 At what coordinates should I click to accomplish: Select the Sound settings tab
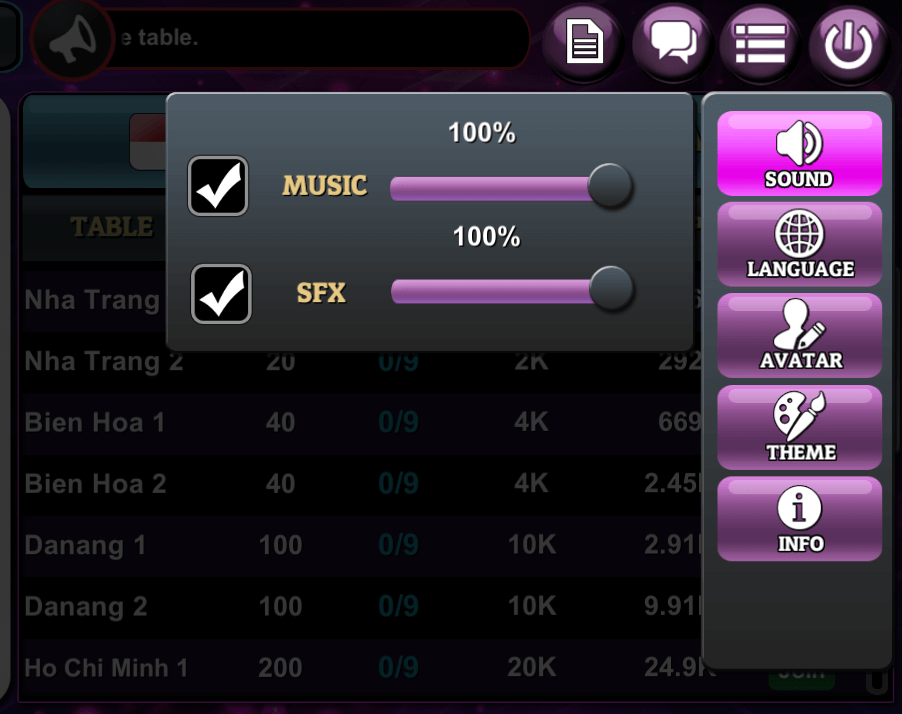(x=799, y=154)
